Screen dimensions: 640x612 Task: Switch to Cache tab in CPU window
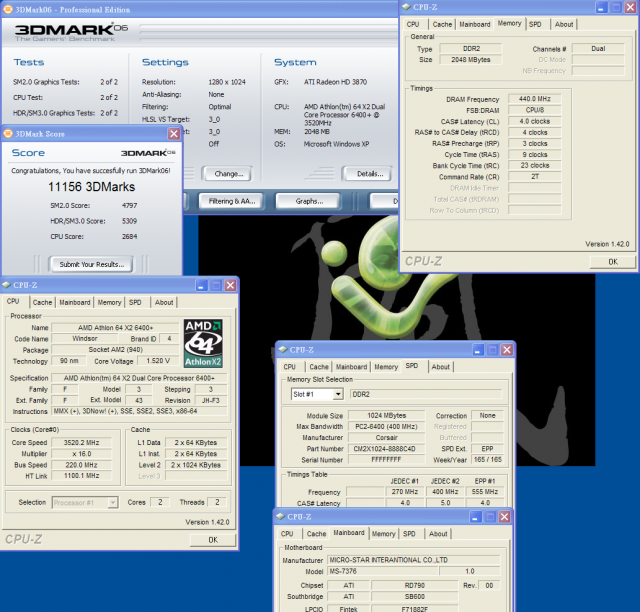pos(42,303)
